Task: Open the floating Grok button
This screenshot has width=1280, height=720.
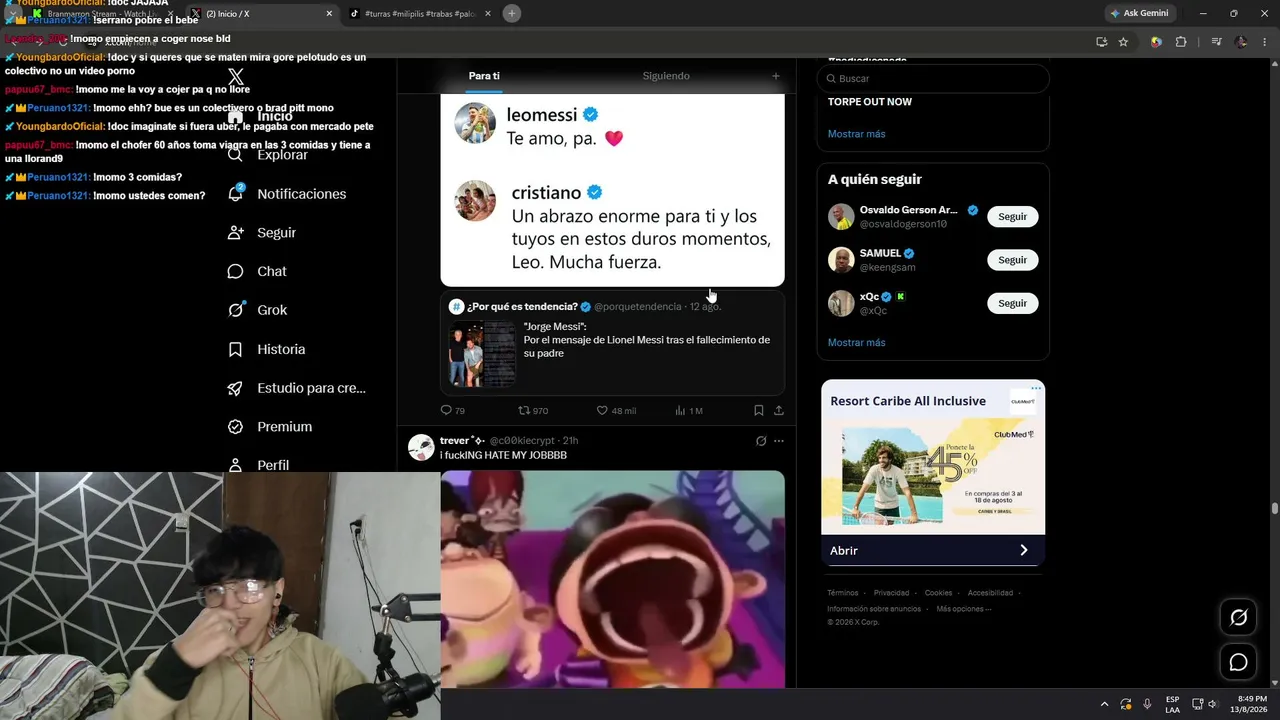Action: pyautogui.click(x=1238, y=617)
